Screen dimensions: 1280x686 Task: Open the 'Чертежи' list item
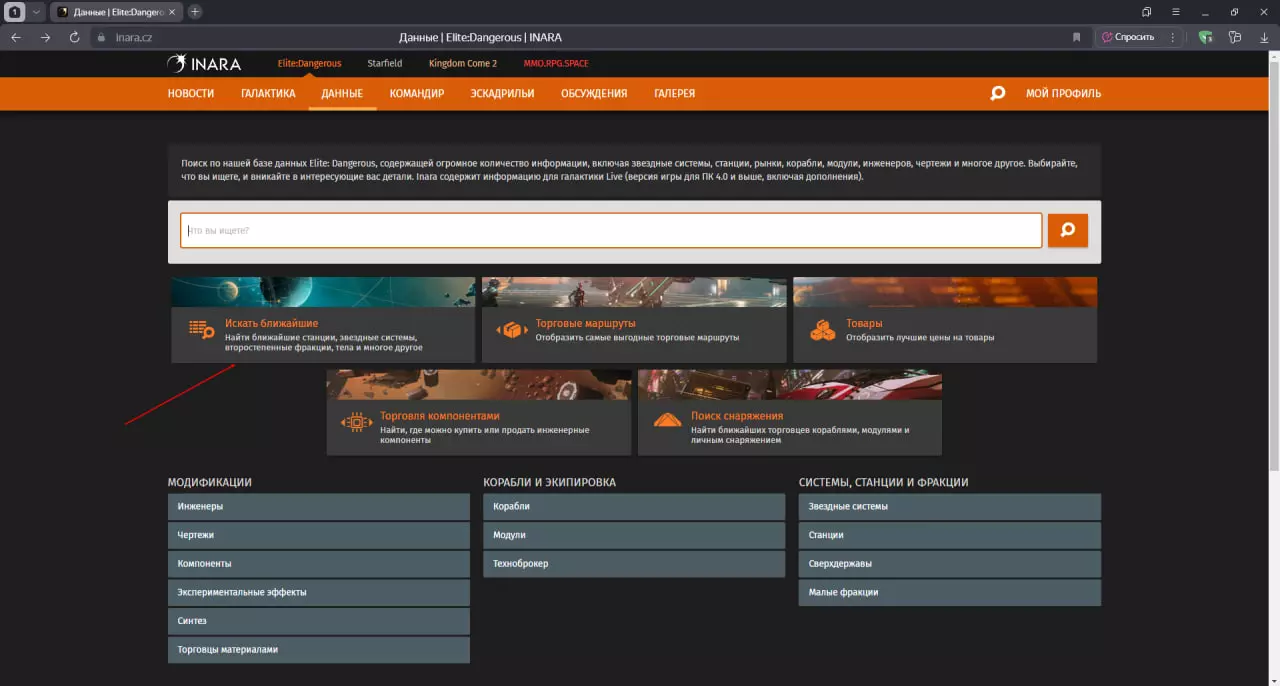[319, 535]
